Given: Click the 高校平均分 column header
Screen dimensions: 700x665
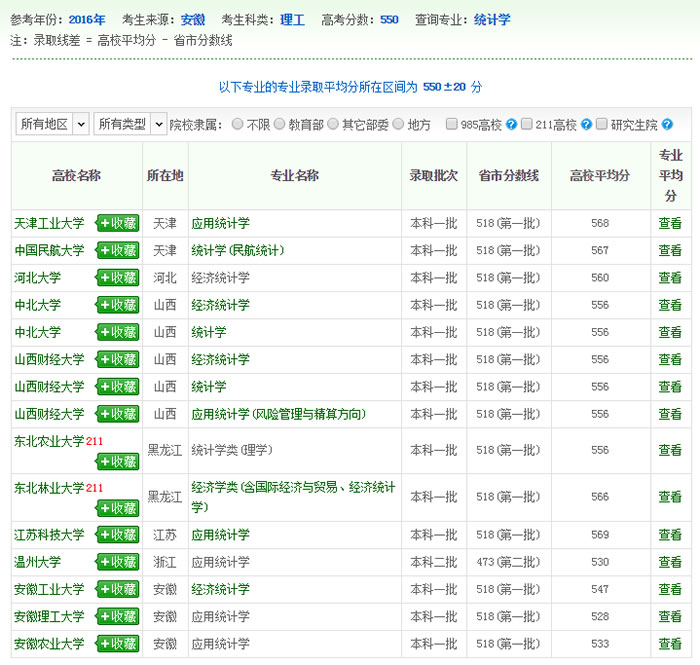Looking at the screenshot, I should [600, 175].
